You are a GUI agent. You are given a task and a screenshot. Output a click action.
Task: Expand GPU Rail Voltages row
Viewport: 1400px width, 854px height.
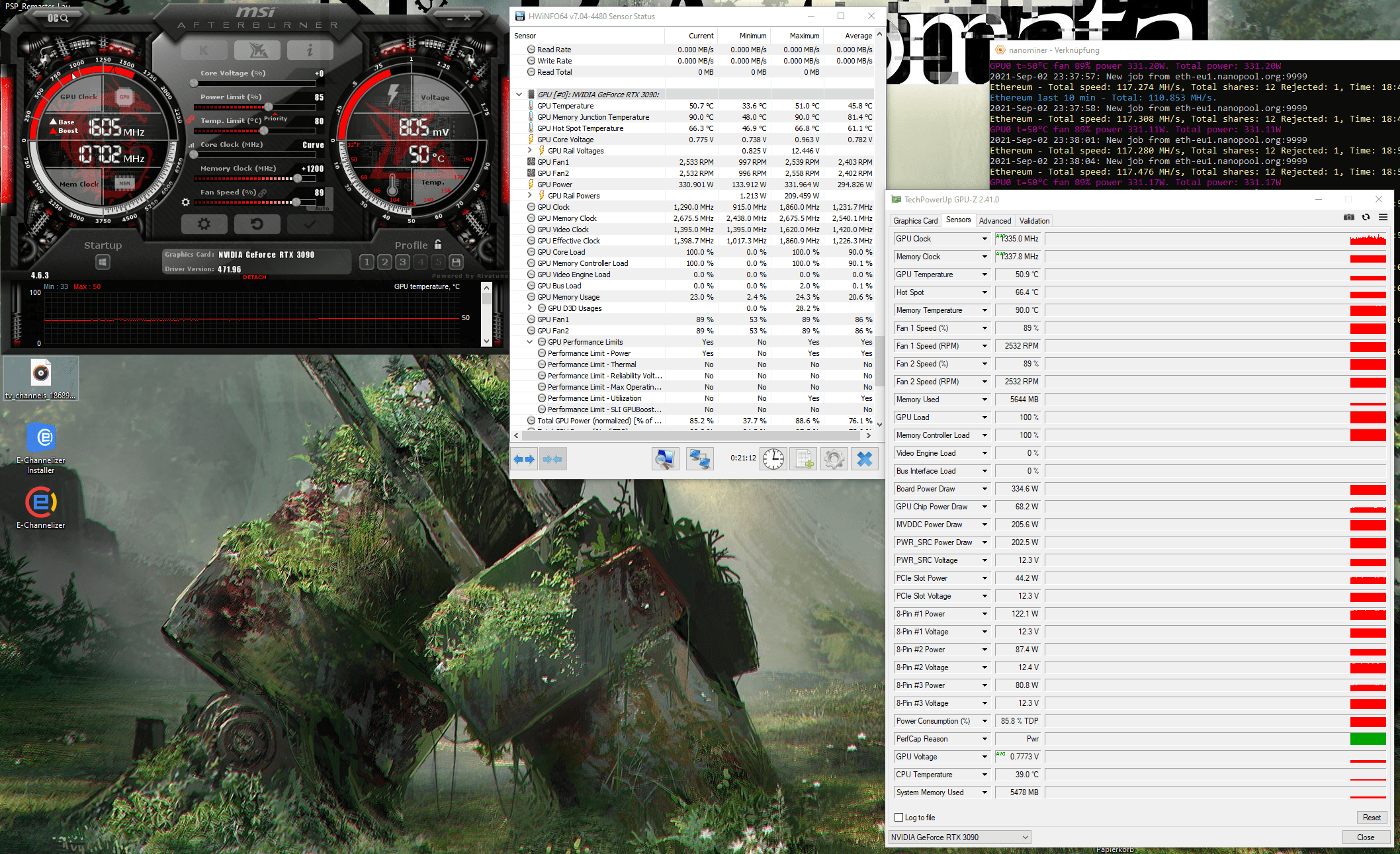coord(530,151)
